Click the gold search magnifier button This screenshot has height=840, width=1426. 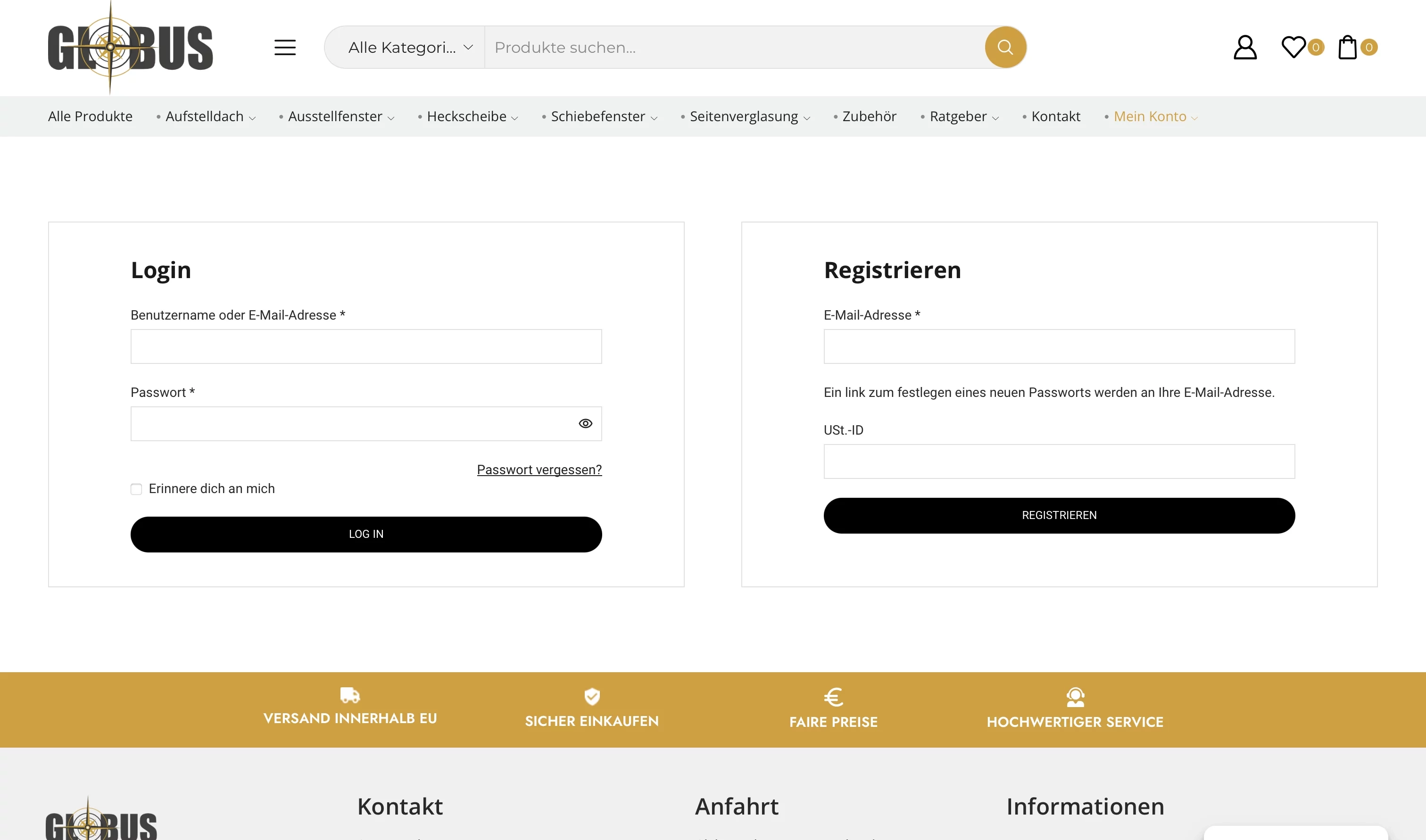click(1005, 48)
